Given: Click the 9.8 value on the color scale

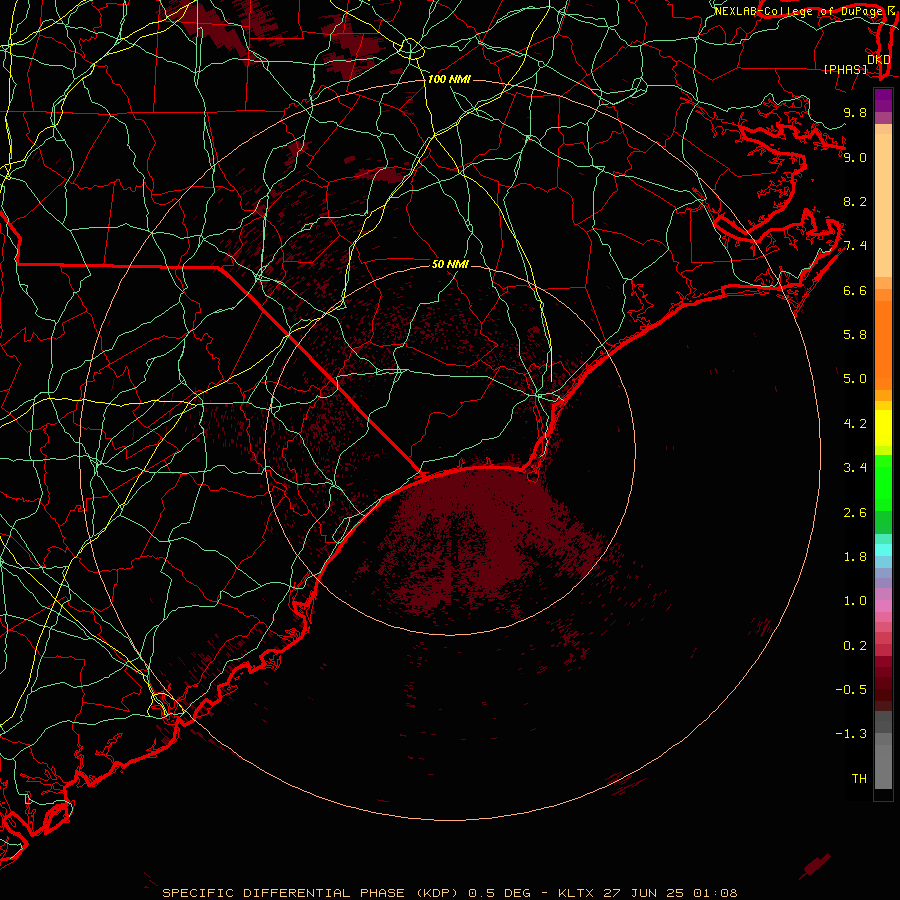Looking at the screenshot, I should click(855, 112).
